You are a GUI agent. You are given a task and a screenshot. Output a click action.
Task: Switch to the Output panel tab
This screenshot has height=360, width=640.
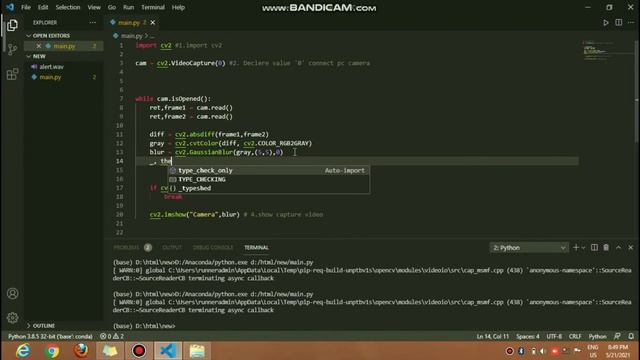click(172, 248)
